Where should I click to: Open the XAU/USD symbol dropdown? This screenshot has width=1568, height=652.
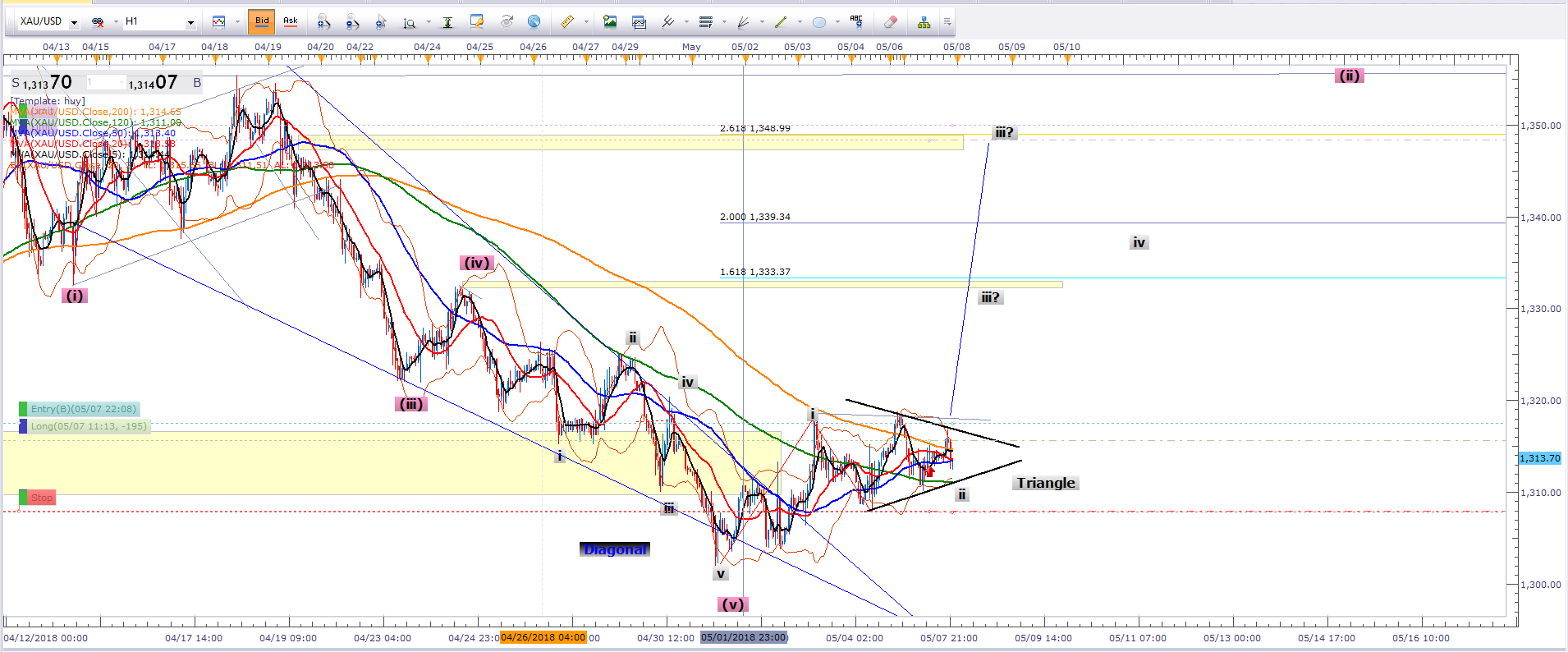coord(74,22)
